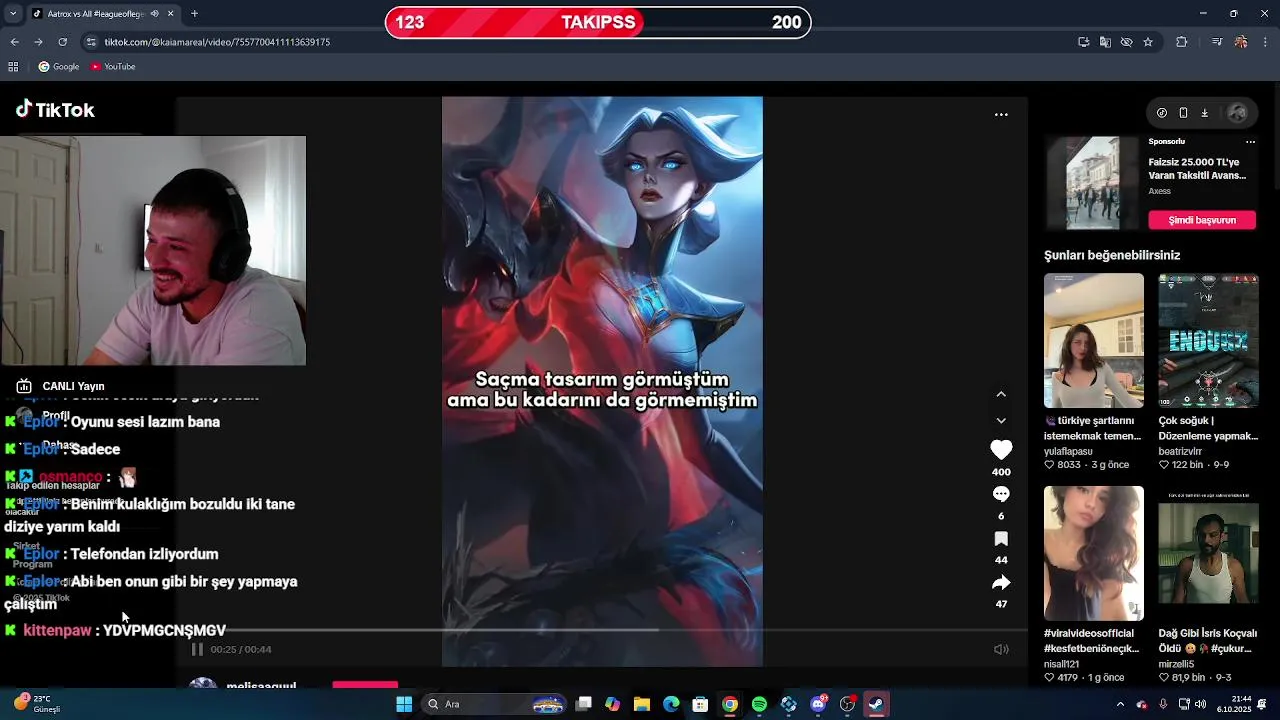Viewport: 1280px width, 720px height.
Task: Open the volume icon in system tray
Action: [1200, 704]
